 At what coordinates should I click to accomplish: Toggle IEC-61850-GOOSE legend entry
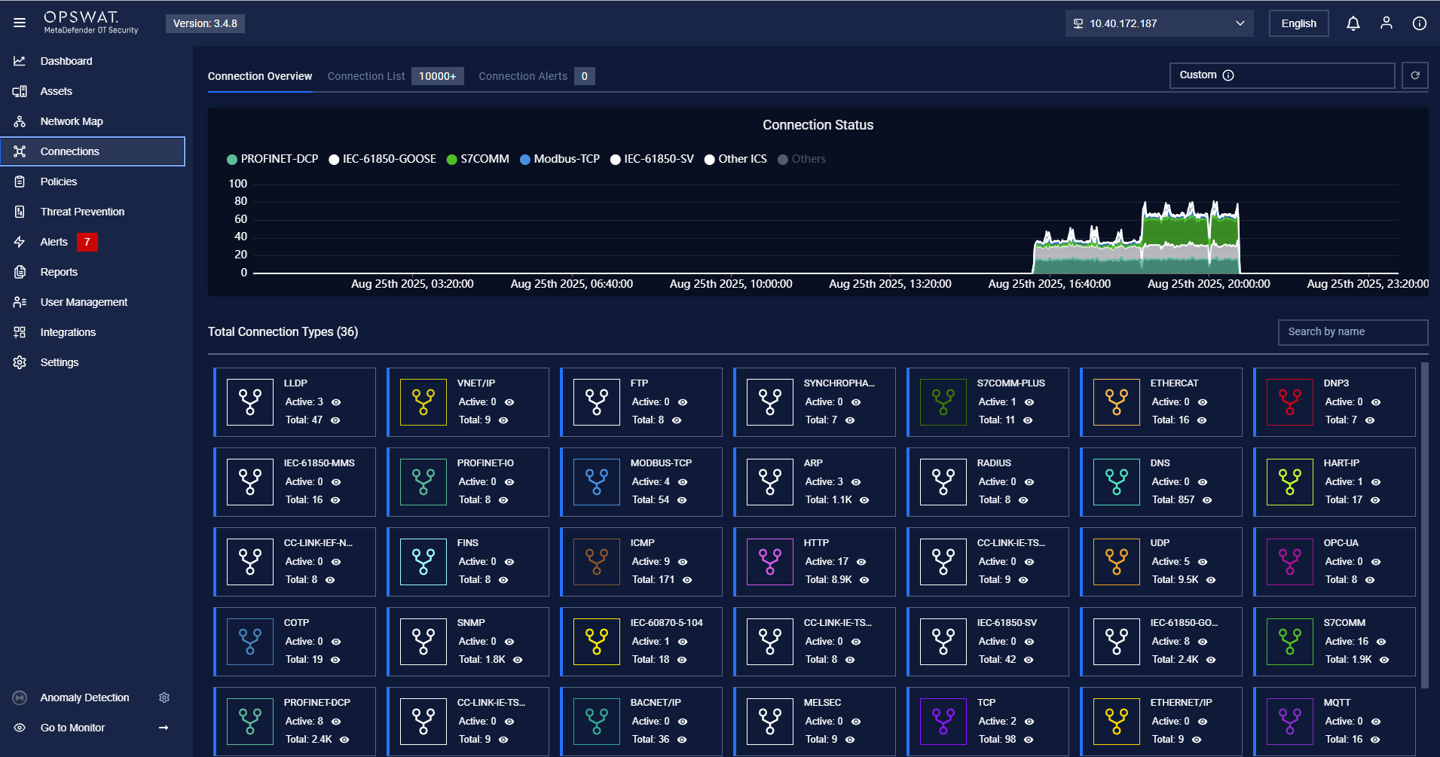click(382, 159)
